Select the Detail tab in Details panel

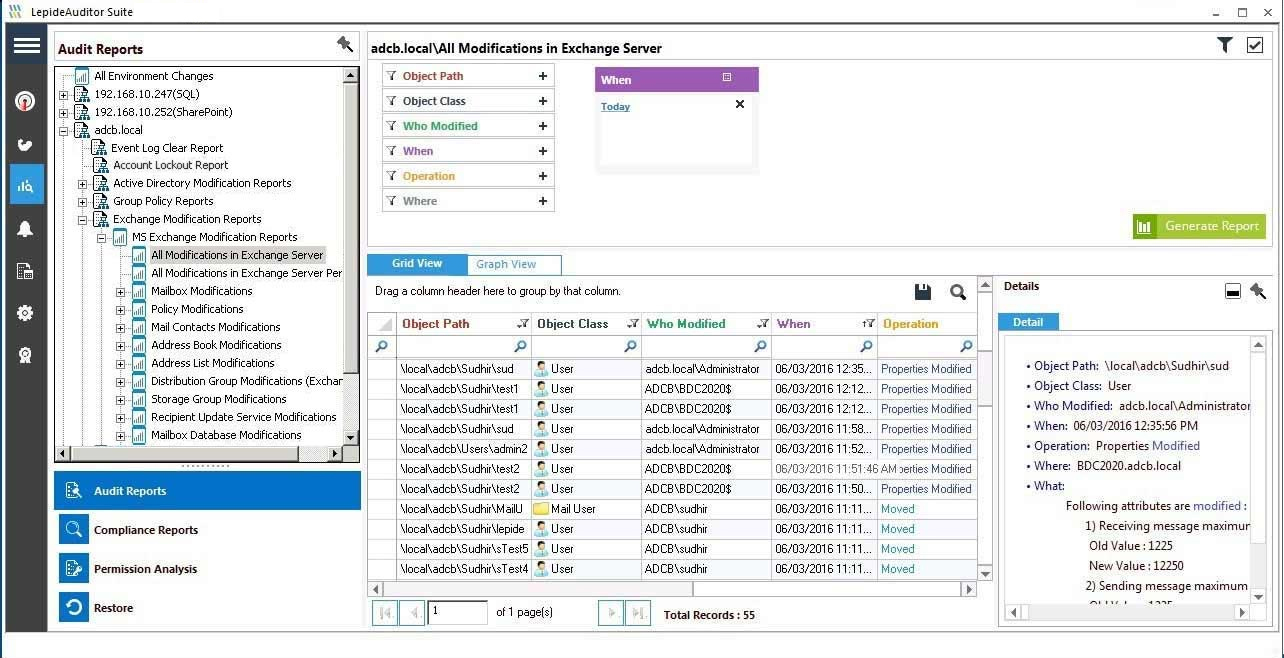click(1028, 322)
